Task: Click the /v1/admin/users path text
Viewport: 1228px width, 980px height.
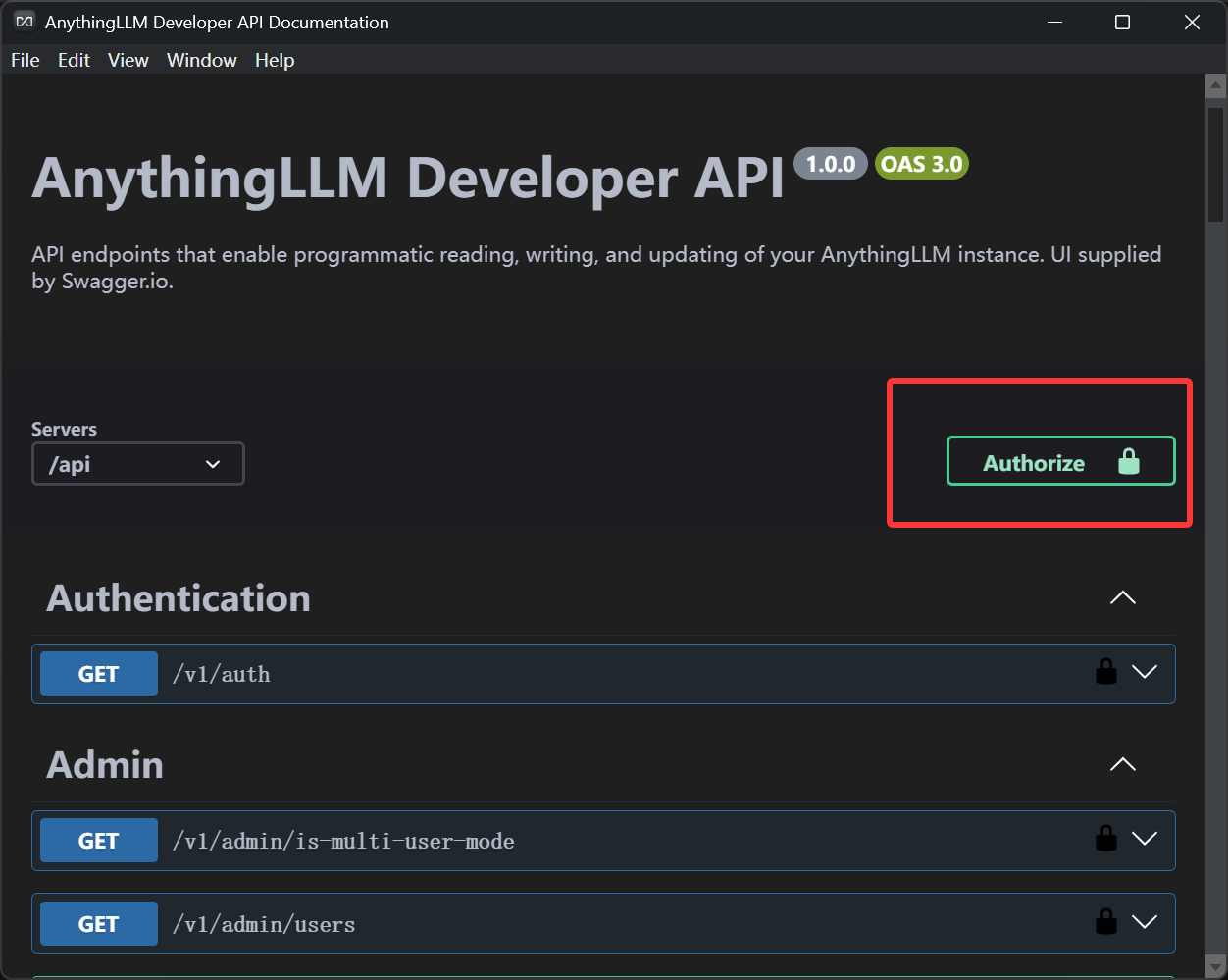Action: coord(264,924)
